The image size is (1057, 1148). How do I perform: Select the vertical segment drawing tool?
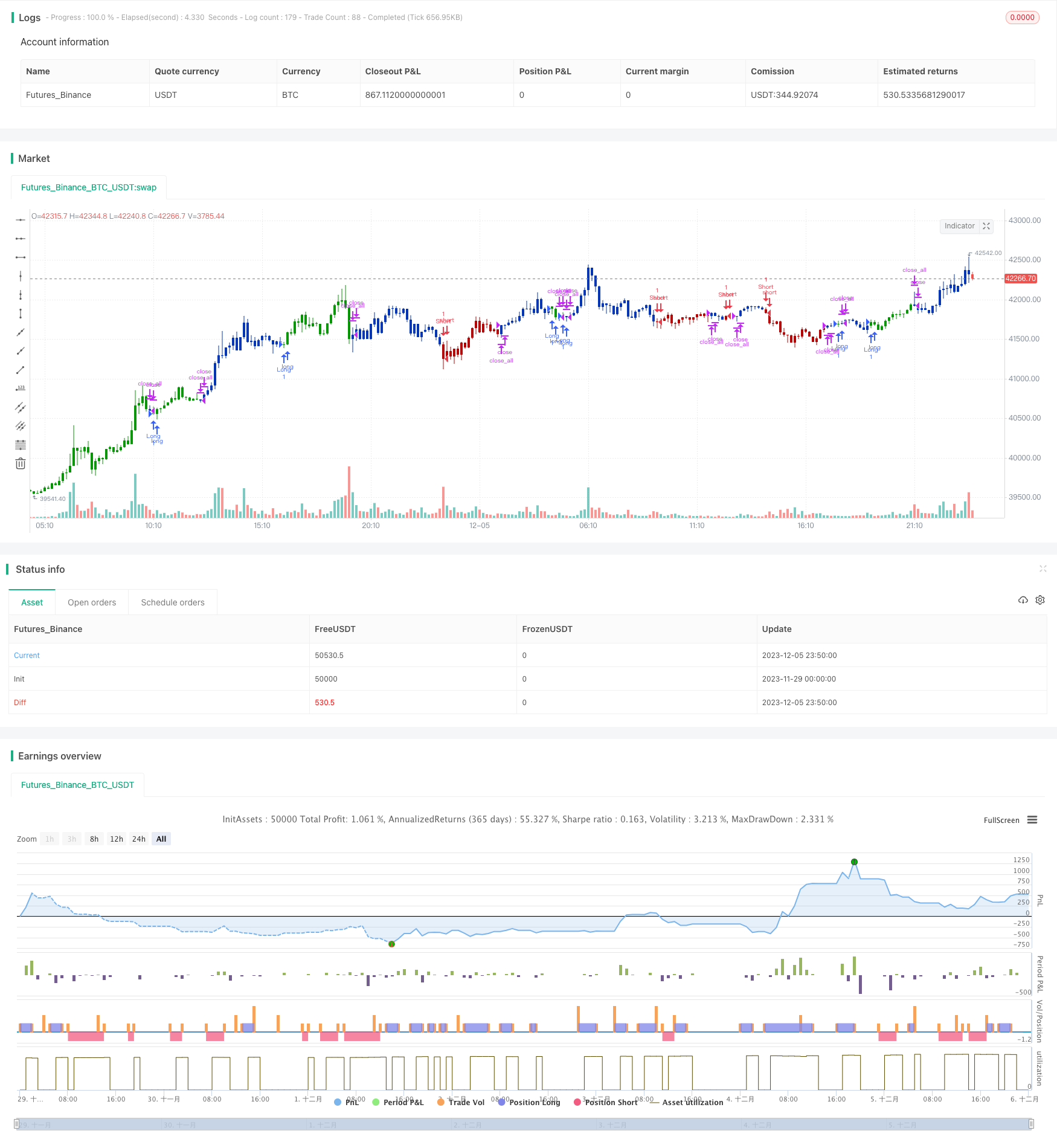[21, 314]
